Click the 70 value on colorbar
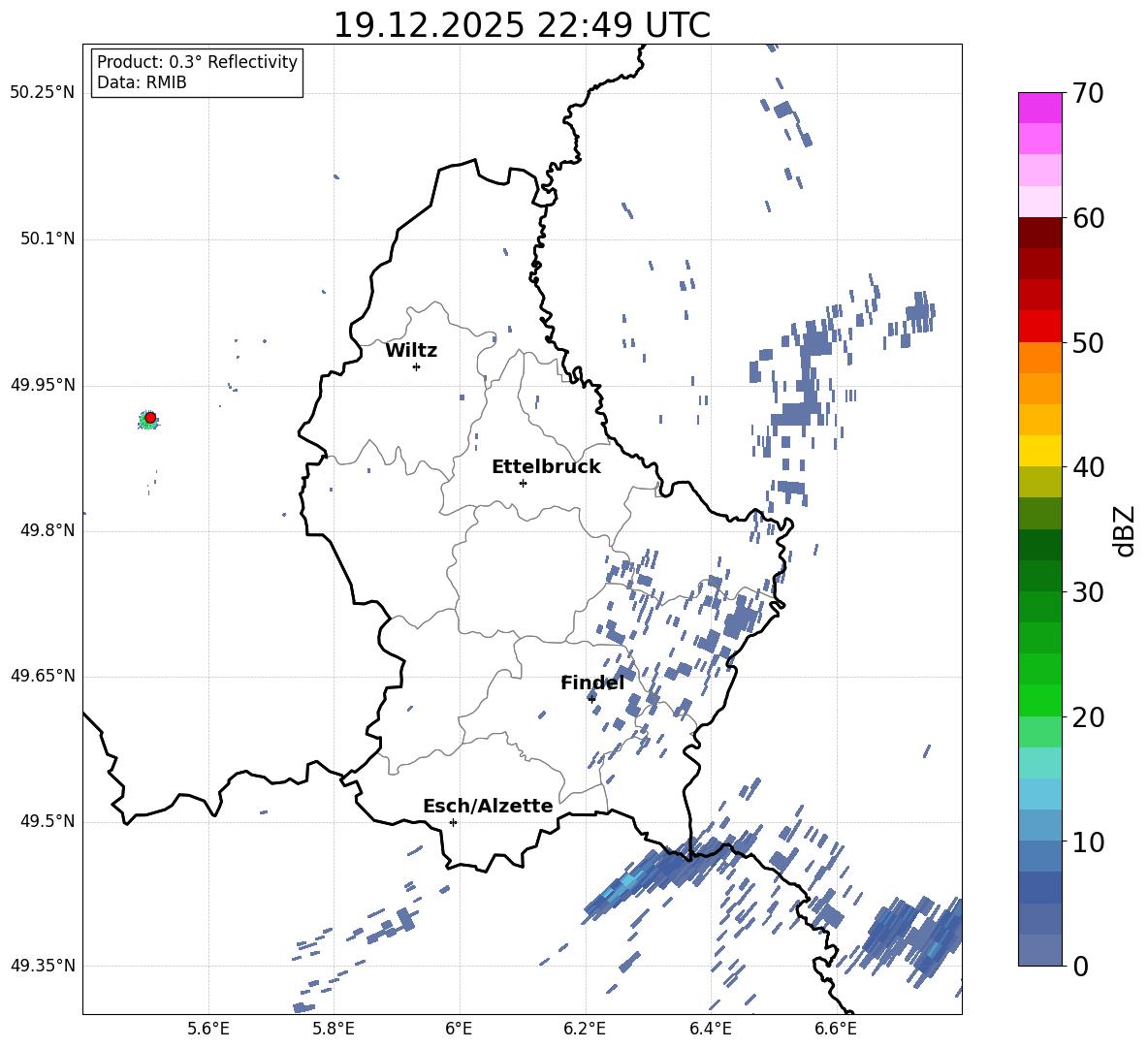Viewport: 1148px width, 1048px height. coord(1088,93)
